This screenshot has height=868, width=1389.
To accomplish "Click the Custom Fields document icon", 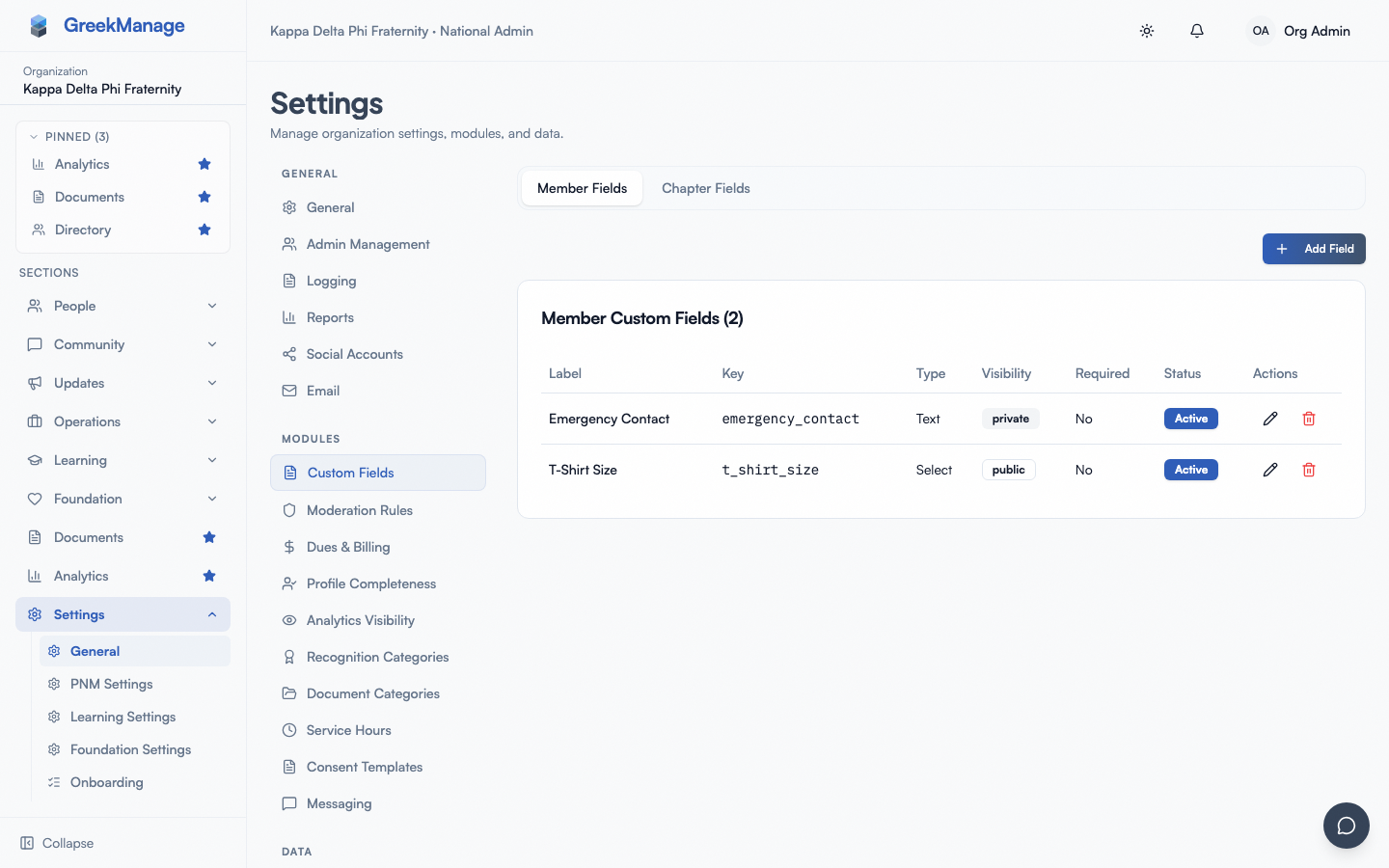I will 290,473.
